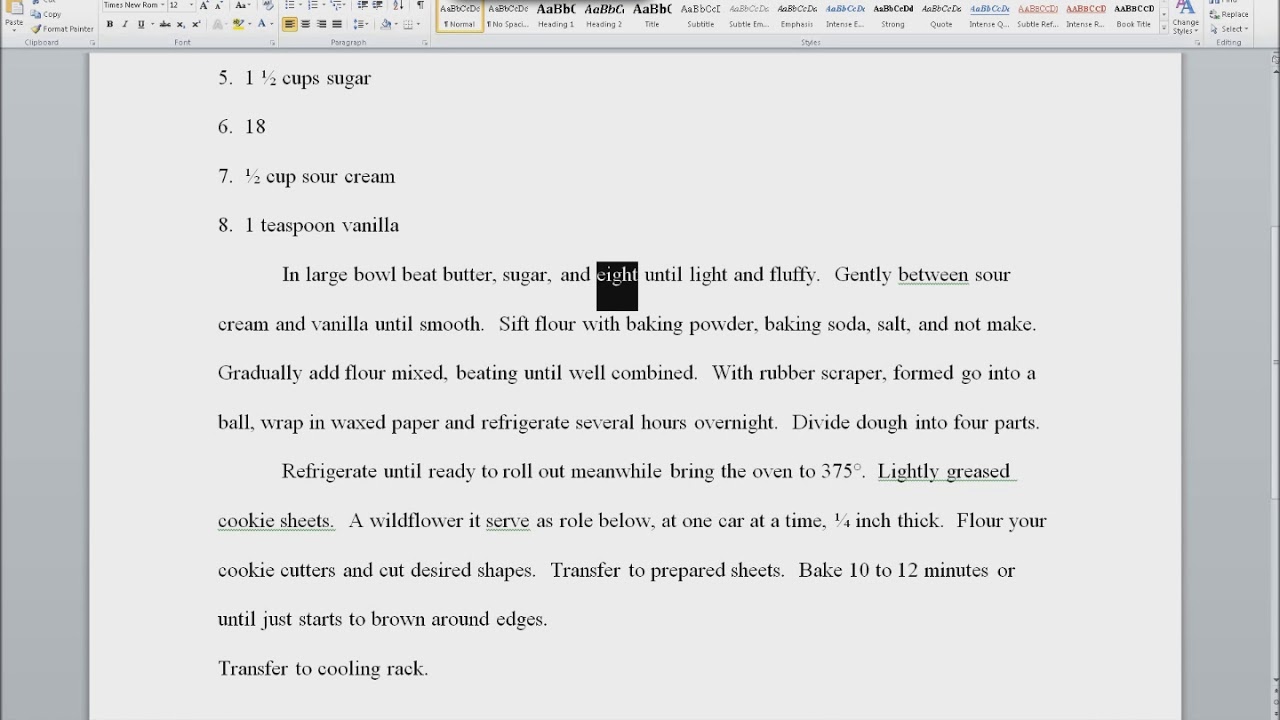Viewport: 1280px width, 720px height.
Task: Click the underlined word 'between'
Action: pos(933,275)
